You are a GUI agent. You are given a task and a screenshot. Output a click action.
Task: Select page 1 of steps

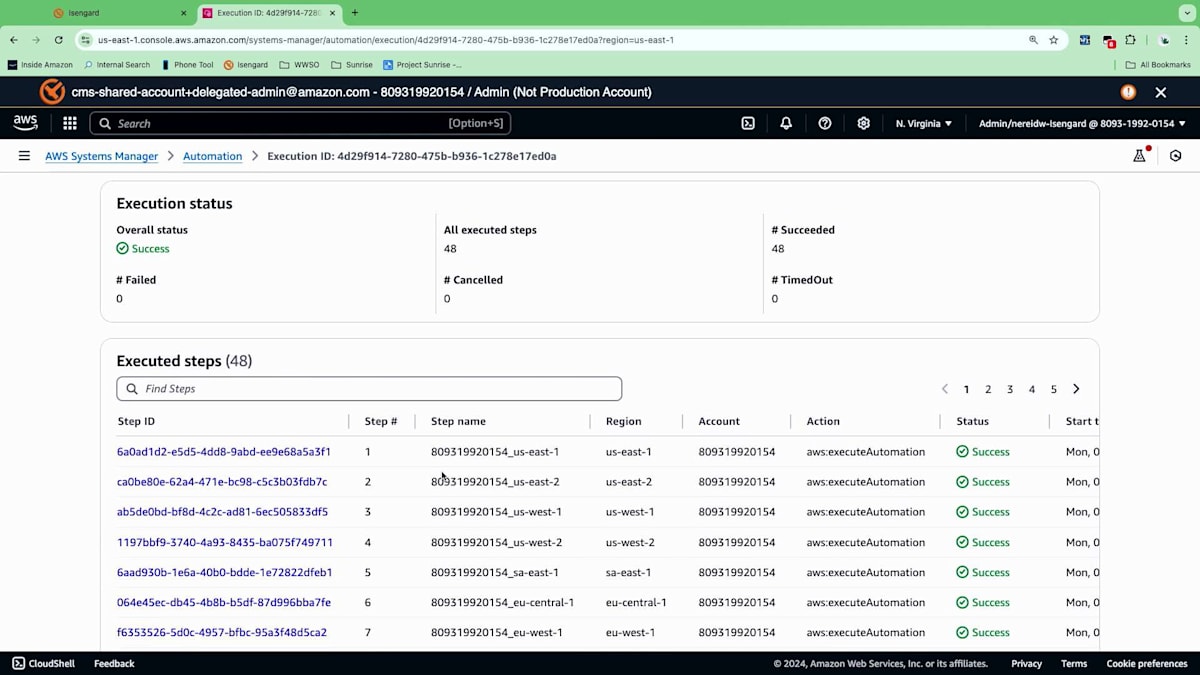click(x=966, y=389)
